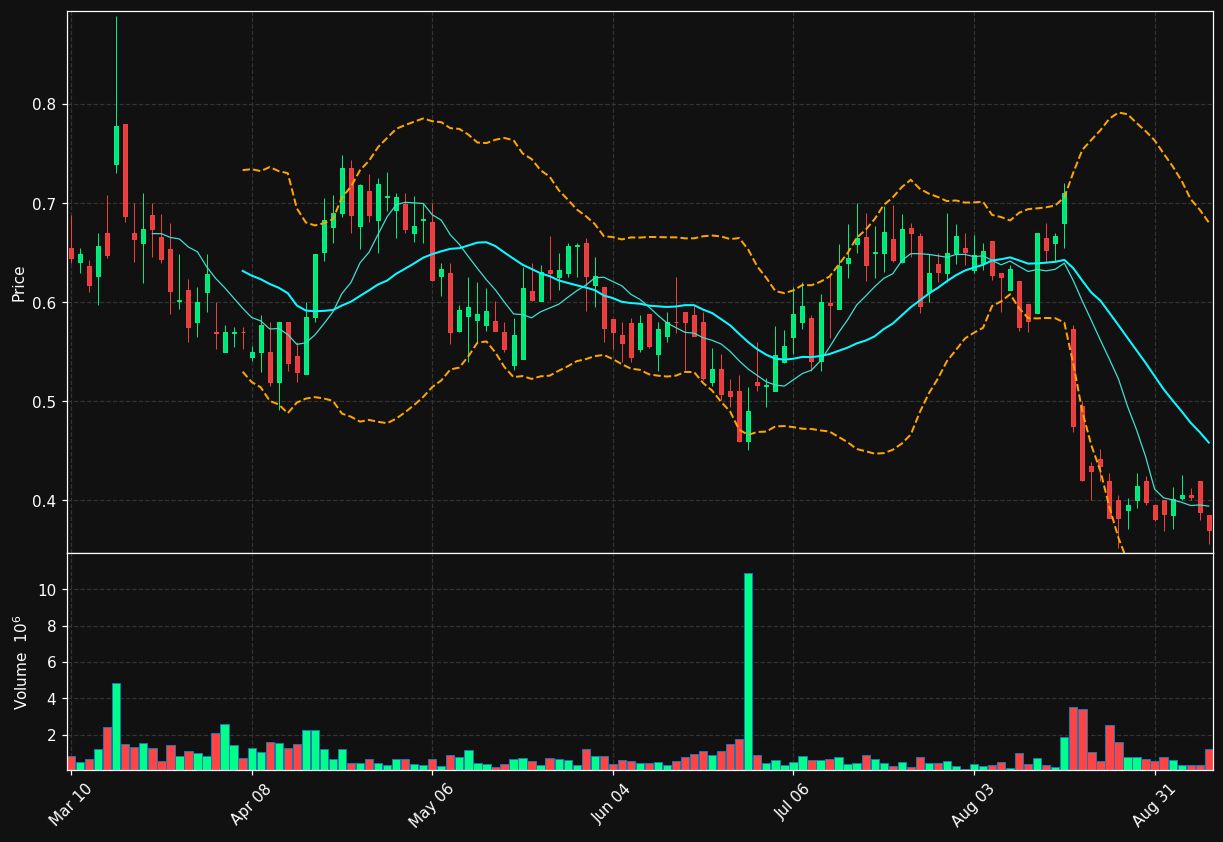The width and height of the screenshot is (1223, 842).
Task: Click the 6 volume axis label
Action: click(54, 663)
